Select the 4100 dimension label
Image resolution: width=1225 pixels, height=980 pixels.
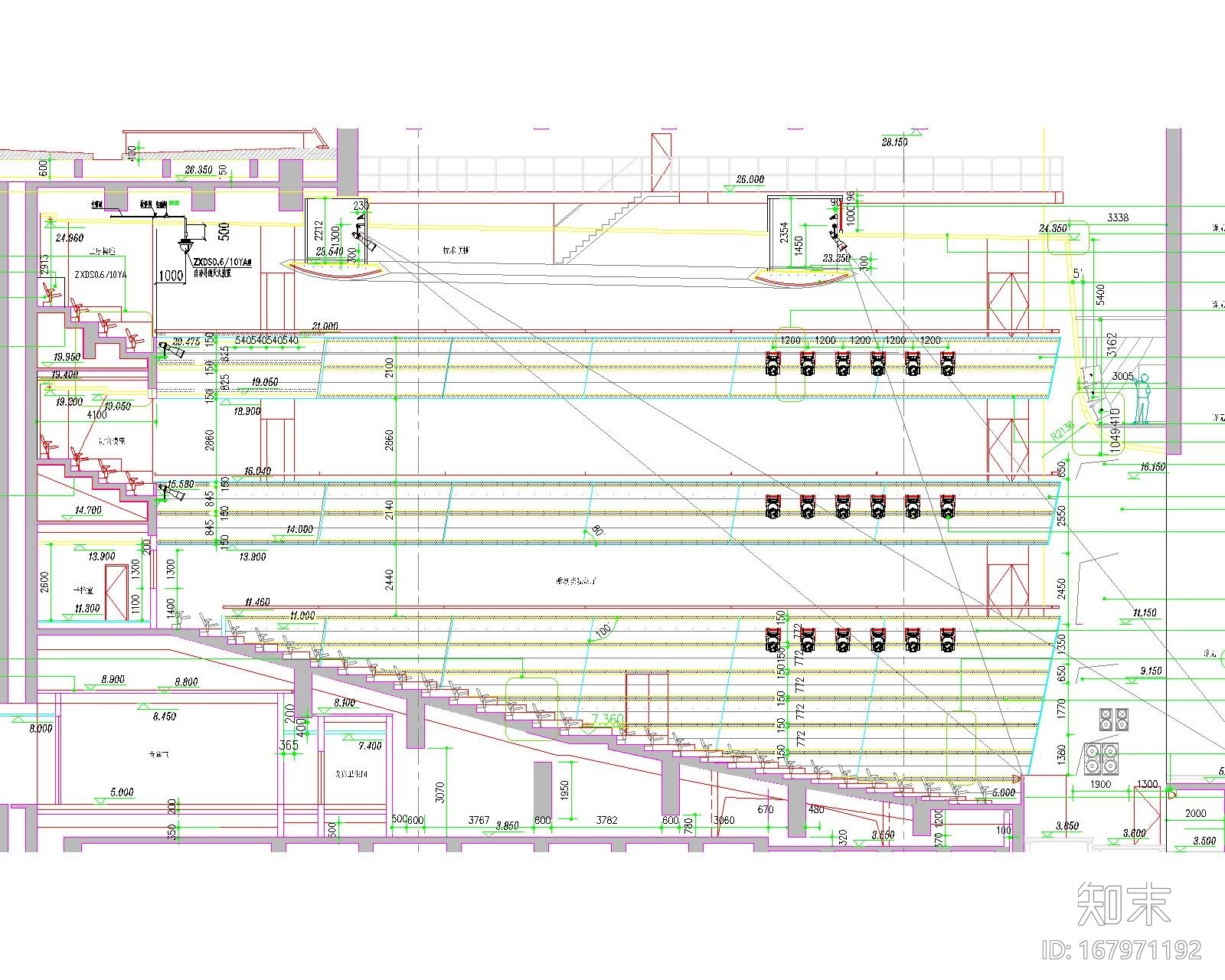coord(97,414)
